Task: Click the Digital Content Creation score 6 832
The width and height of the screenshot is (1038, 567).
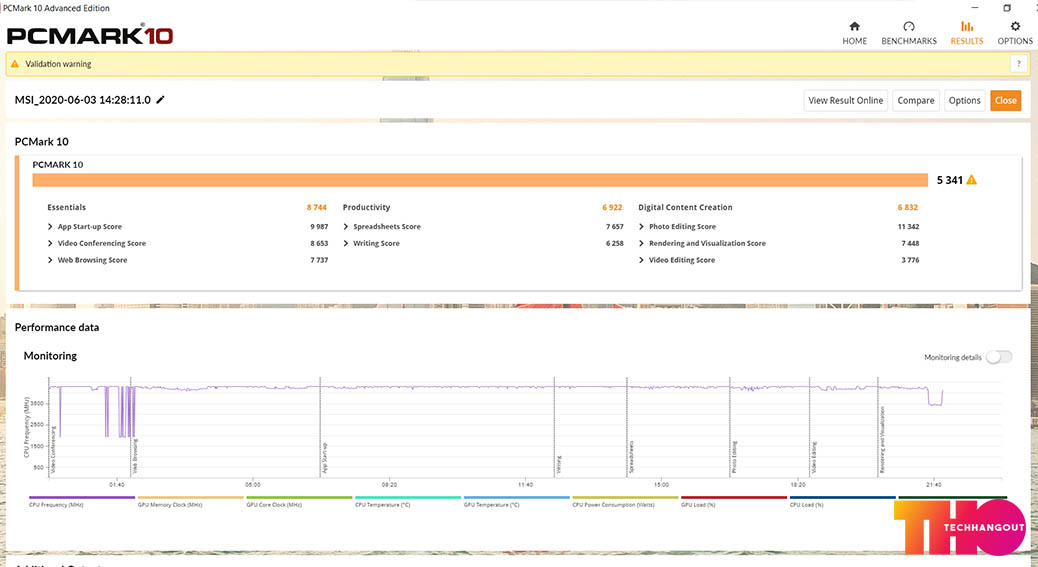Action: pyautogui.click(x=908, y=207)
